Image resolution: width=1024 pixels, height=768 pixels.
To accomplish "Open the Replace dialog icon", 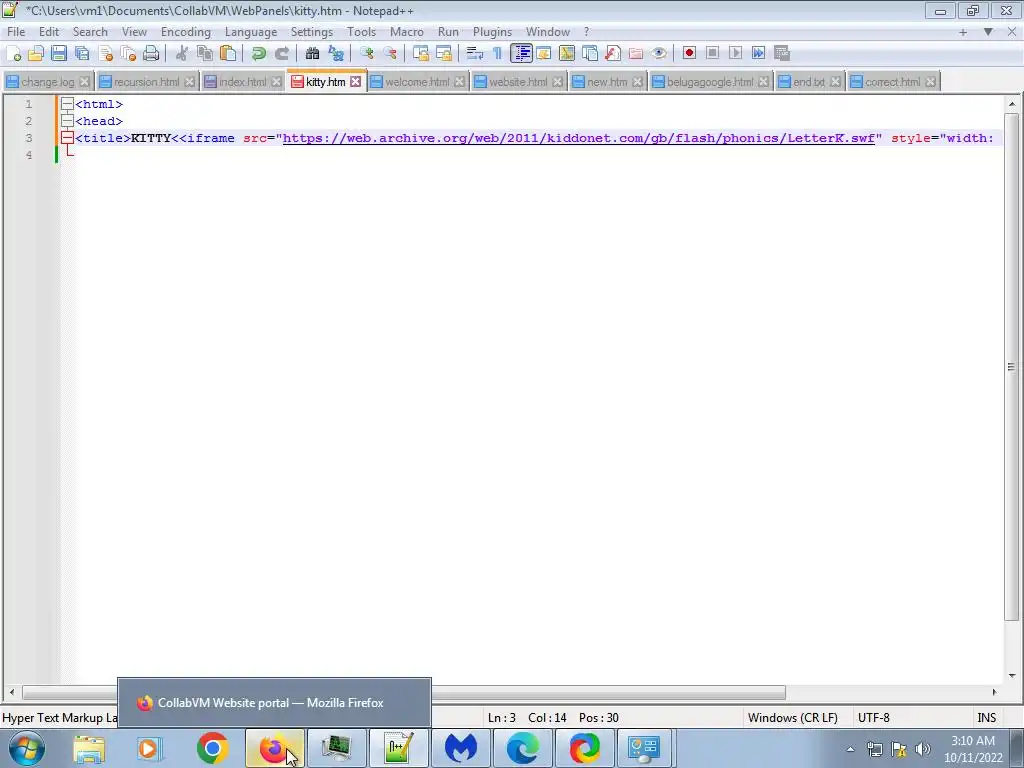I will tap(336, 54).
